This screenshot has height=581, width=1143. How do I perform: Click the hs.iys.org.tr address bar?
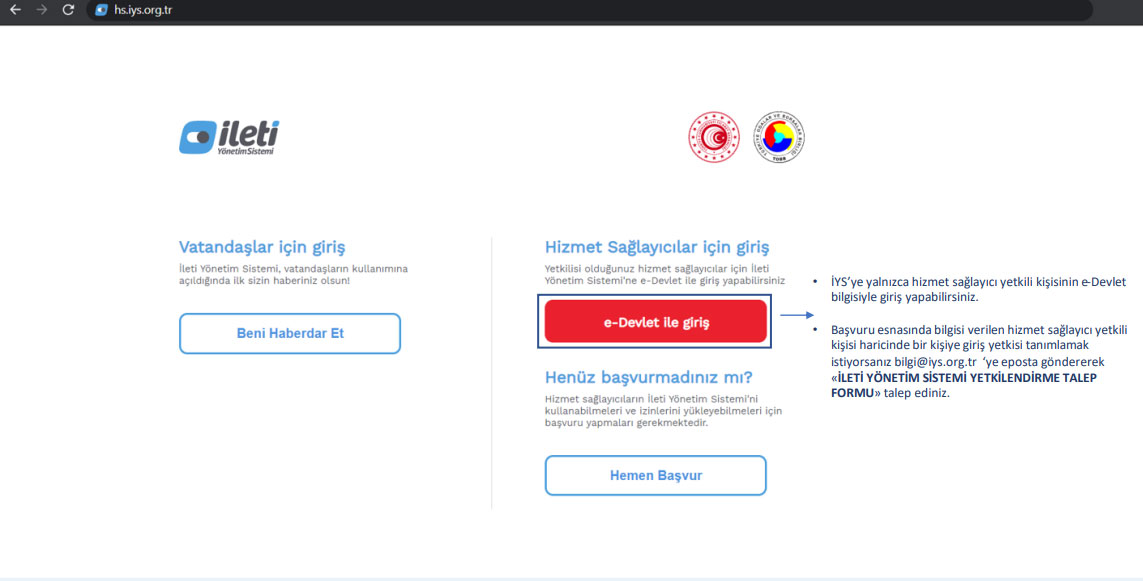pos(589,10)
